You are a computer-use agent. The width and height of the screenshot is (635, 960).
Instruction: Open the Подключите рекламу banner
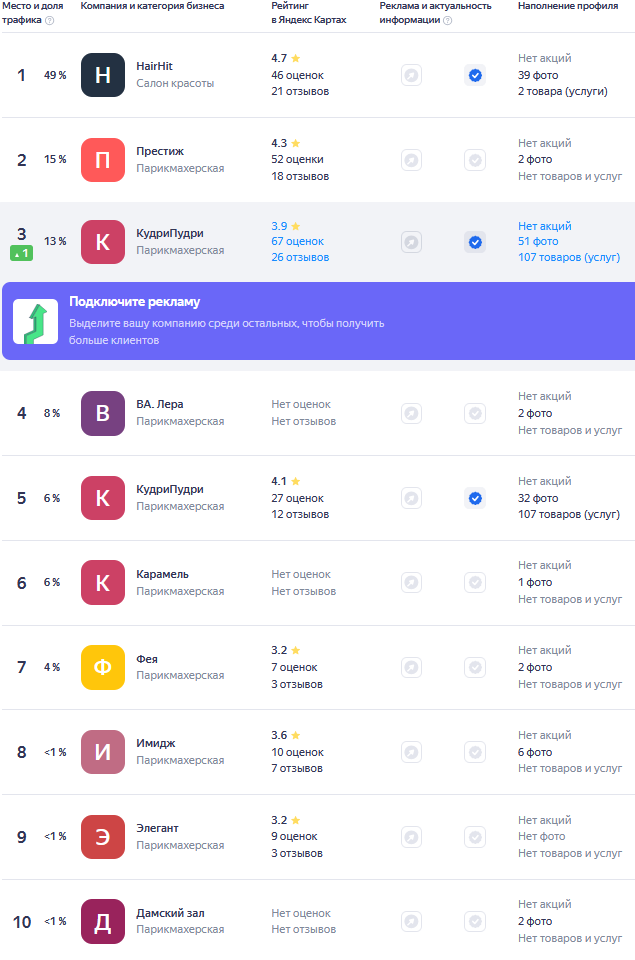[318, 321]
